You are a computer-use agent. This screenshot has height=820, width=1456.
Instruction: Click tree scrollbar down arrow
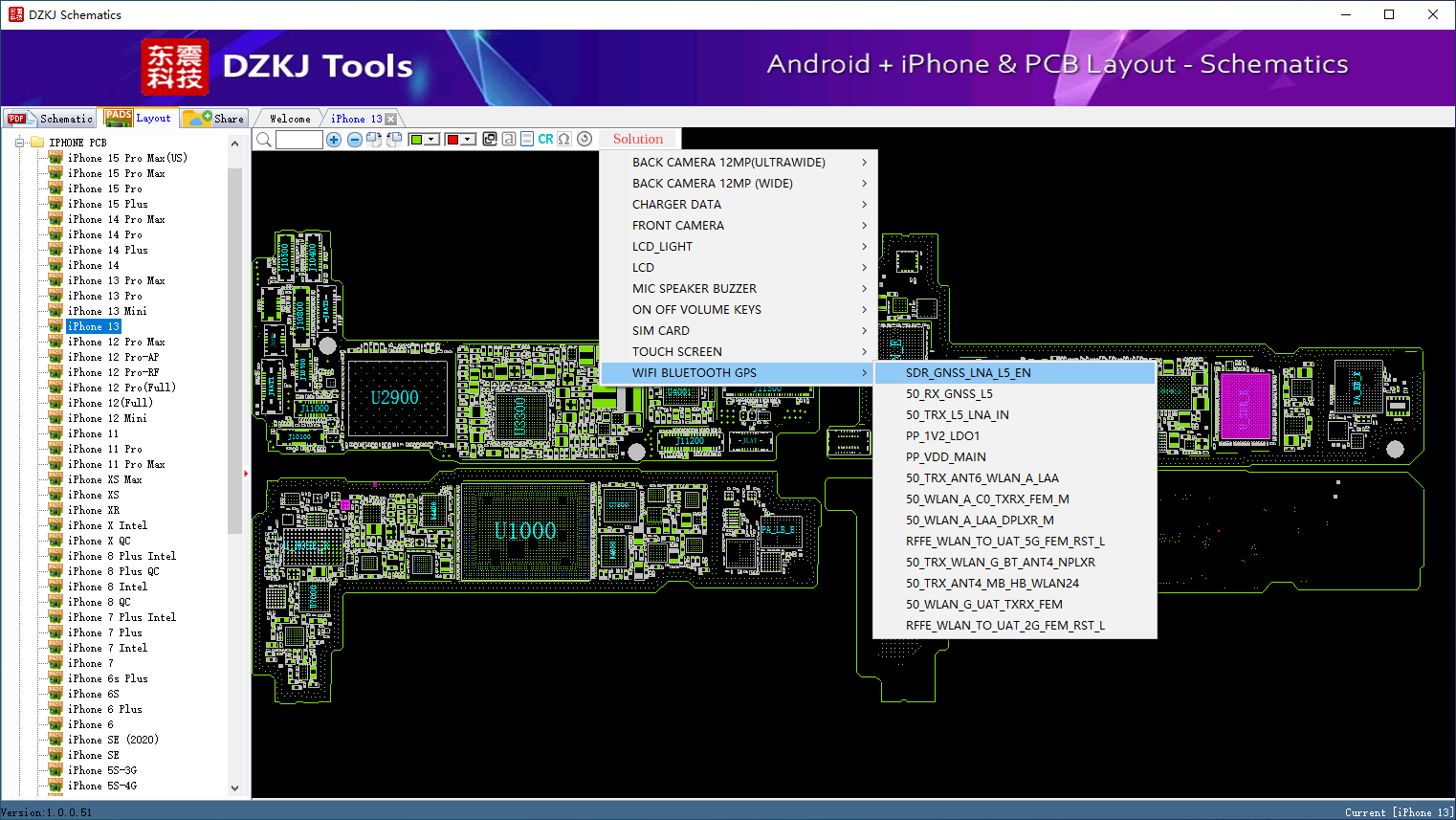point(235,788)
